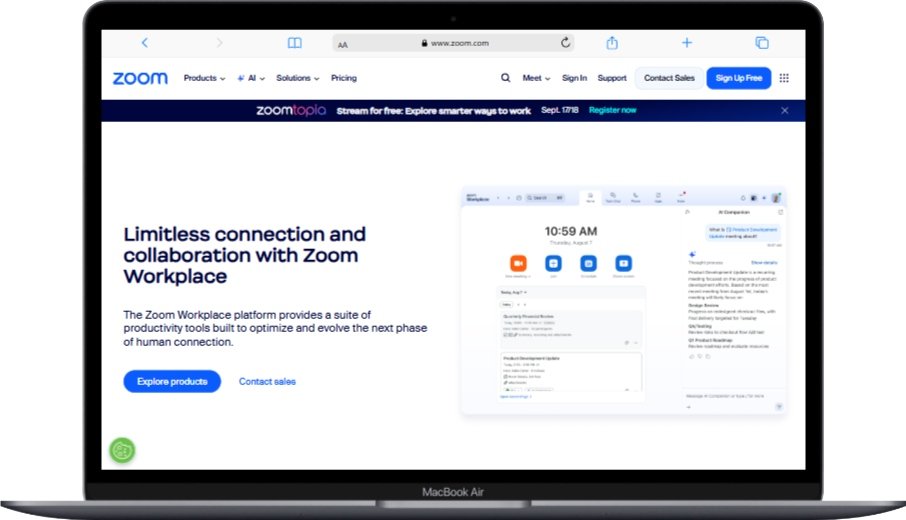906x520 pixels.
Task: Expand the Meet dropdown
Action: 536,78
